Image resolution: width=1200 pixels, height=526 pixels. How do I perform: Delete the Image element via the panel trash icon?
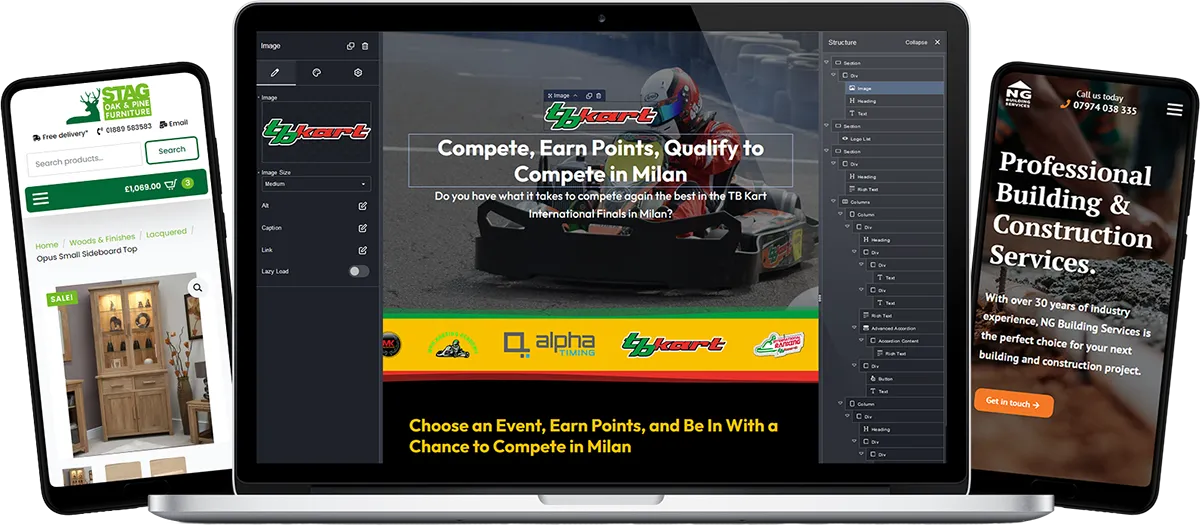coord(365,46)
